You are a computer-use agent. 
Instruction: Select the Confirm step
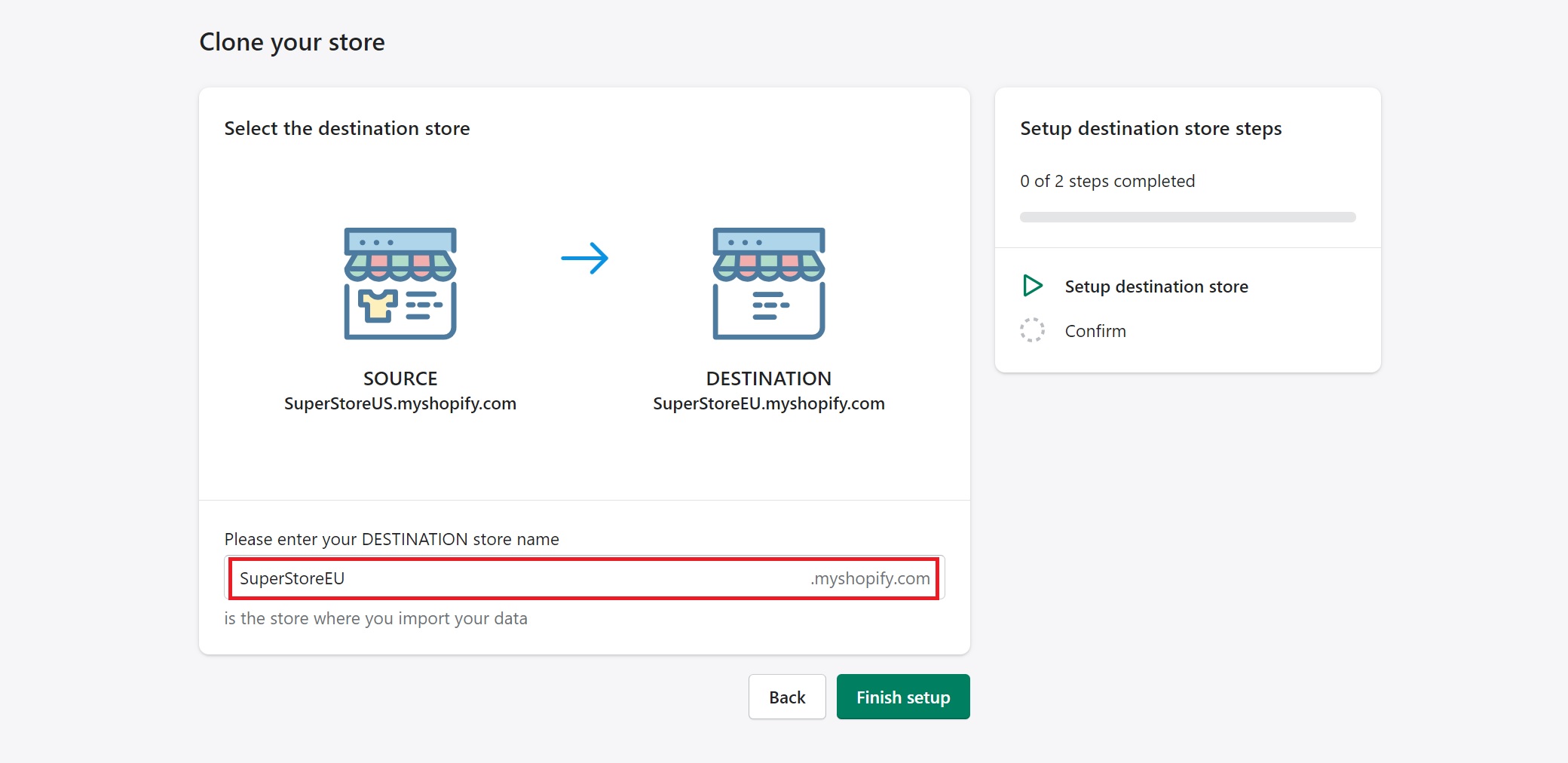pos(1095,331)
